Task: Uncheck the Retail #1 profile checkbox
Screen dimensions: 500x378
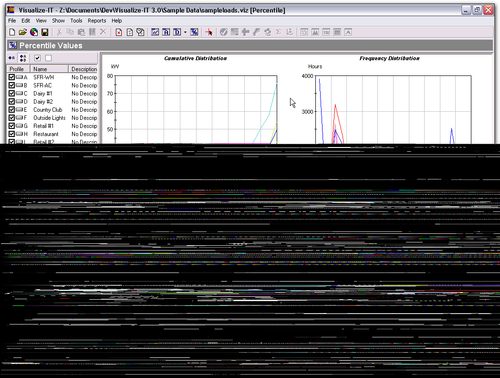Action: click(x=12, y=126)
